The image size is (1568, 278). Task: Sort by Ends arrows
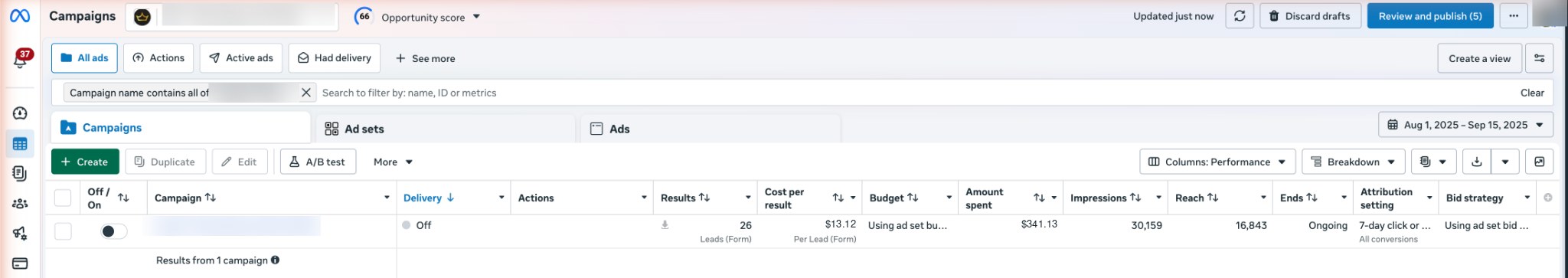click(x=1312, y=198)
